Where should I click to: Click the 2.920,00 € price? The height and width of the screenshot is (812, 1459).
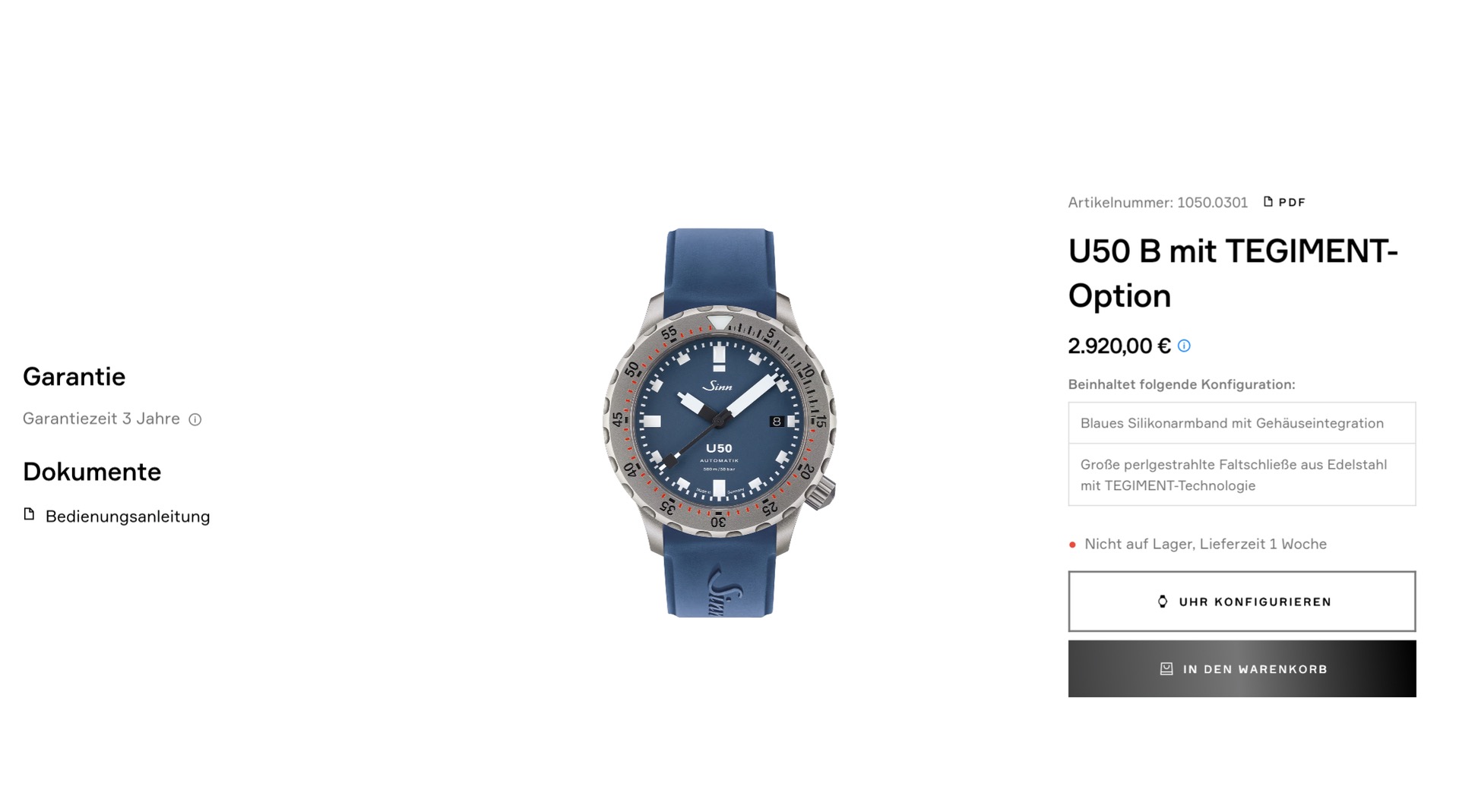point(1119,346)
